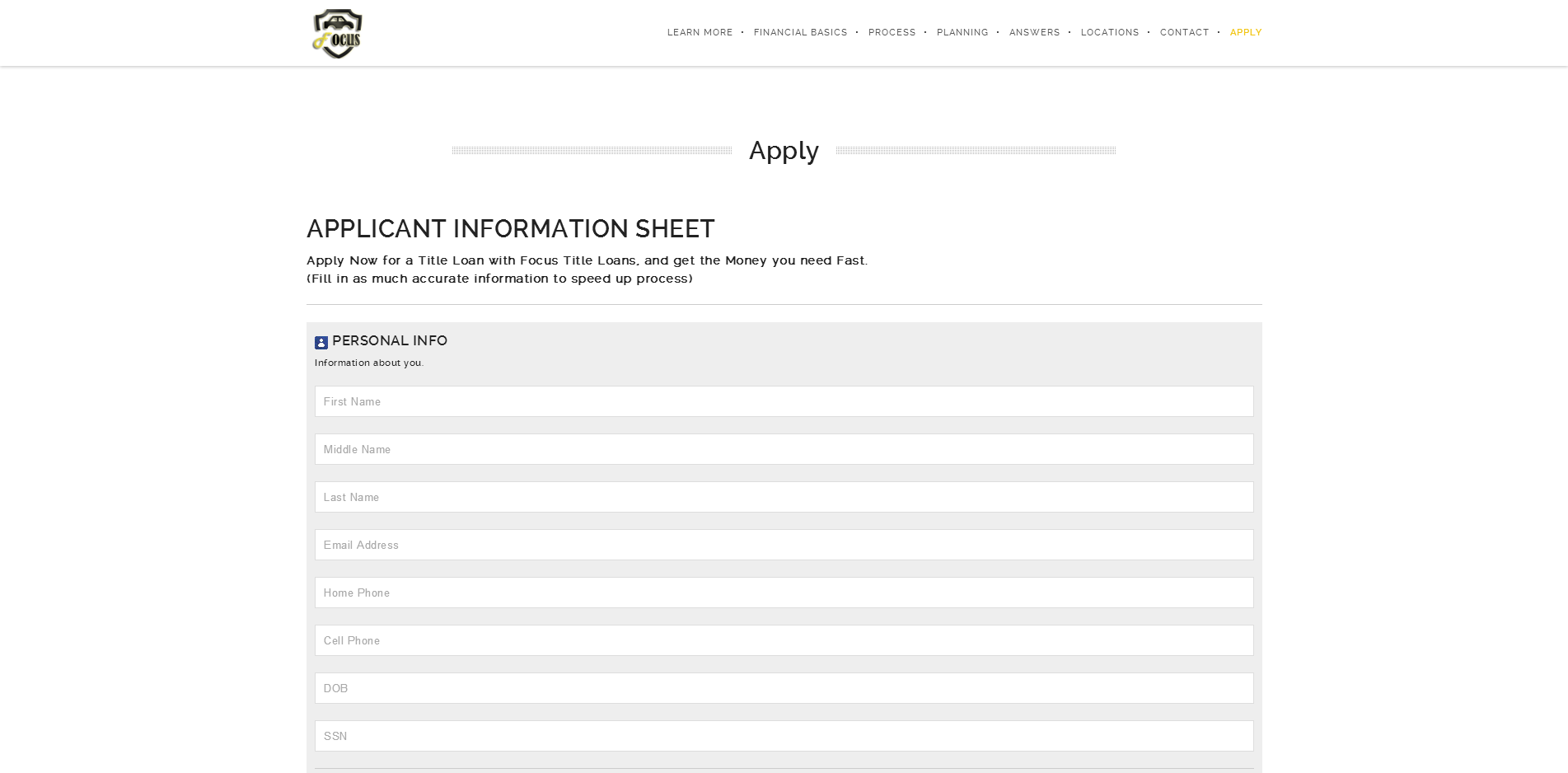Click the Home Phone input
The image size is (1568, 773).
point(784,593)
